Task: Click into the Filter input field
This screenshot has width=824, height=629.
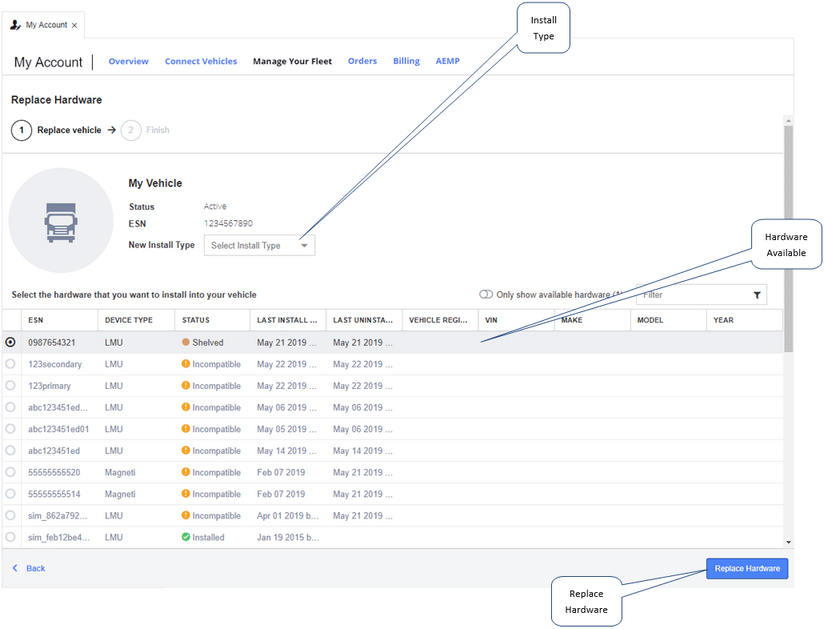Action: coord(692,295)
